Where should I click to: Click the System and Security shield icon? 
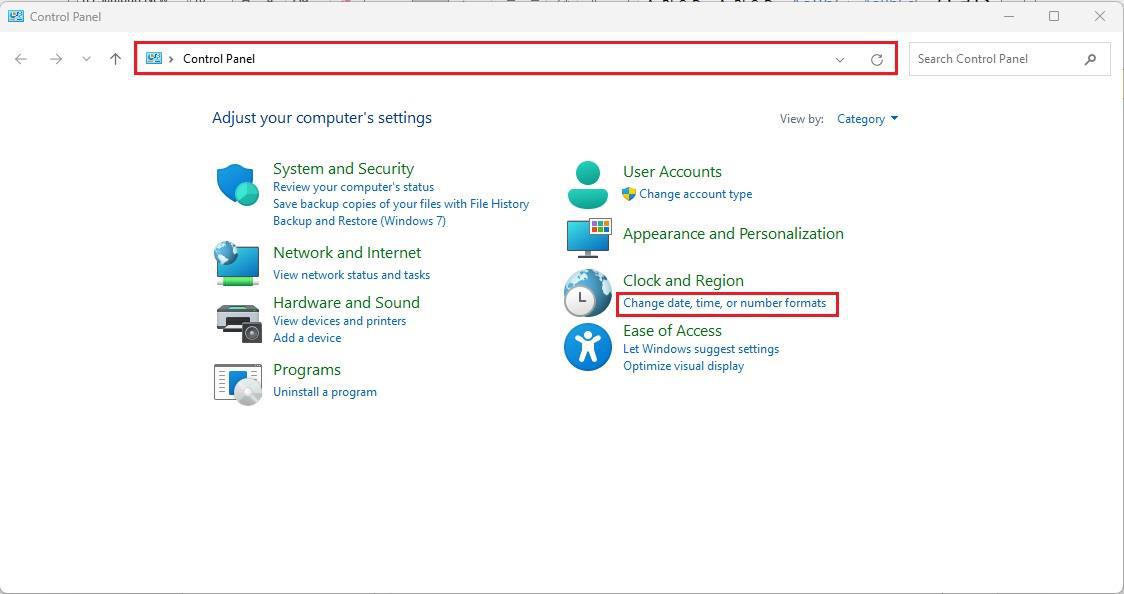click(x=237, y=184)
